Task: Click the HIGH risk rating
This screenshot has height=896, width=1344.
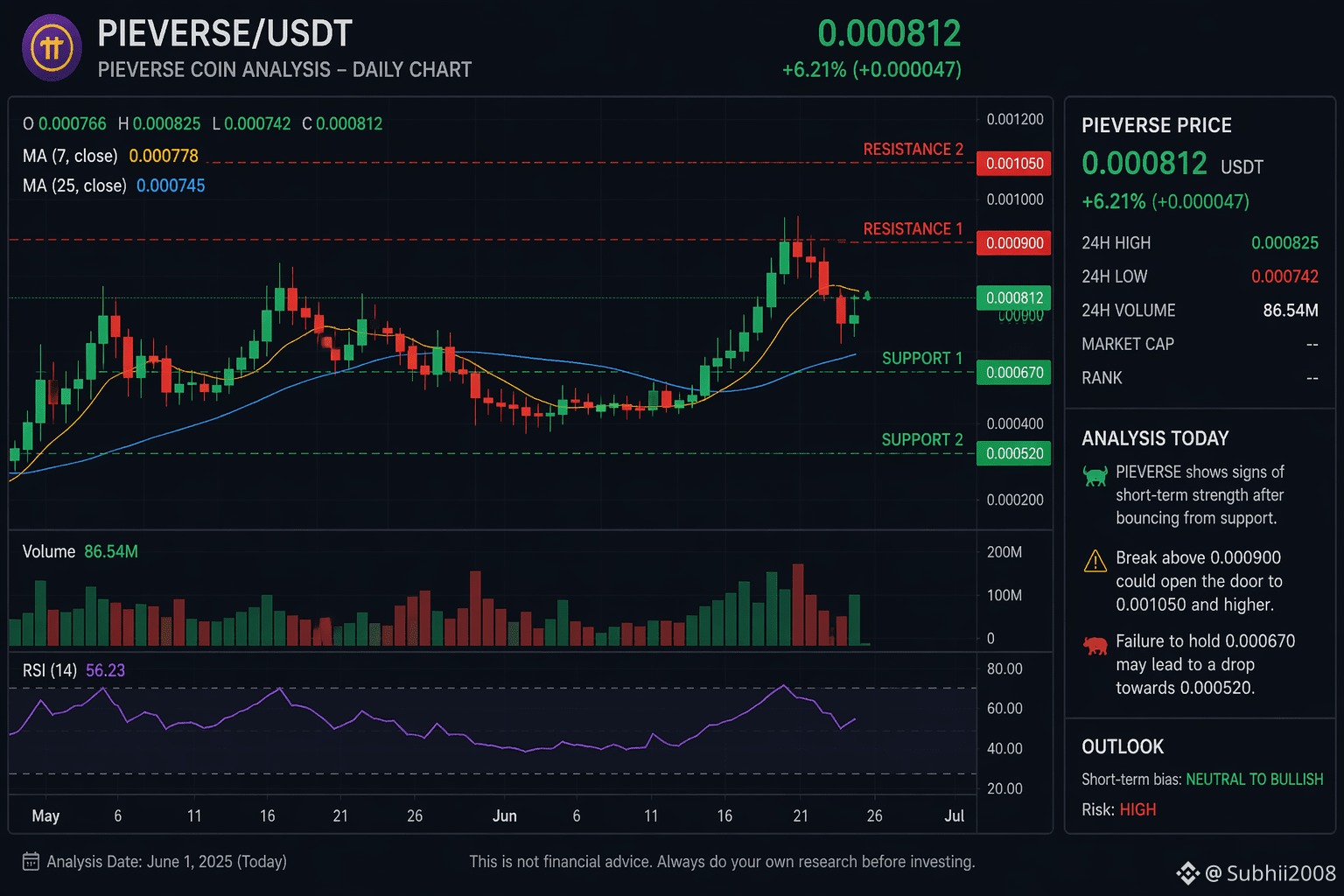Action: [1137, 810]
